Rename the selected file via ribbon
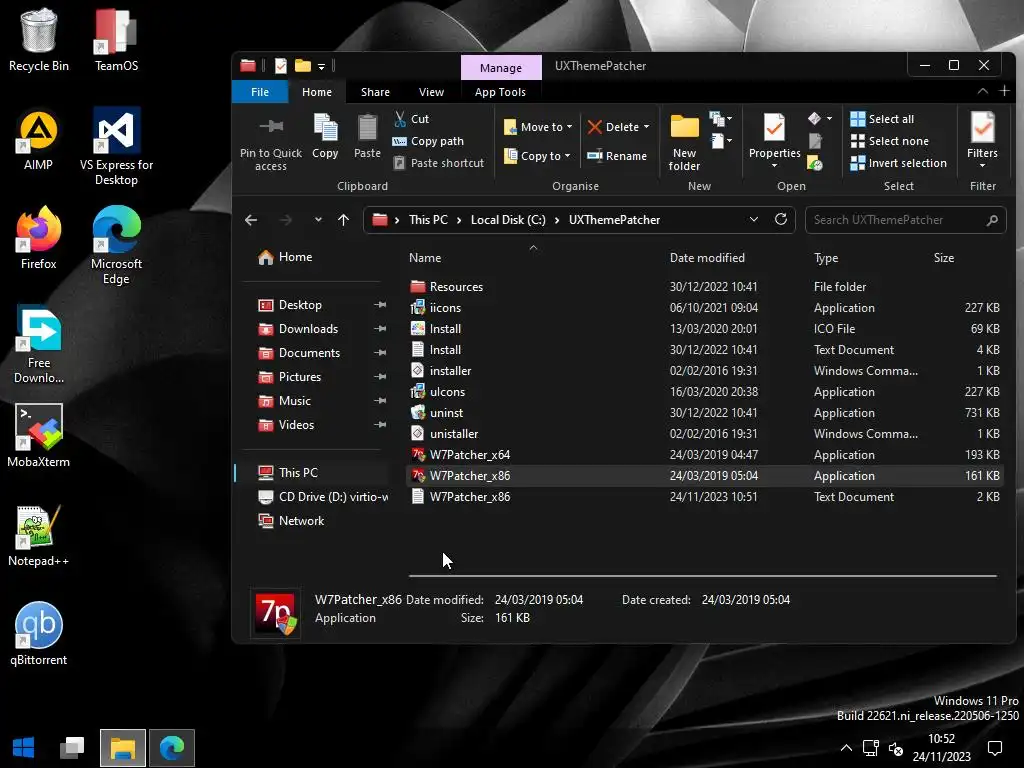This screenshot has height=768, width=1024. (617, 156)
